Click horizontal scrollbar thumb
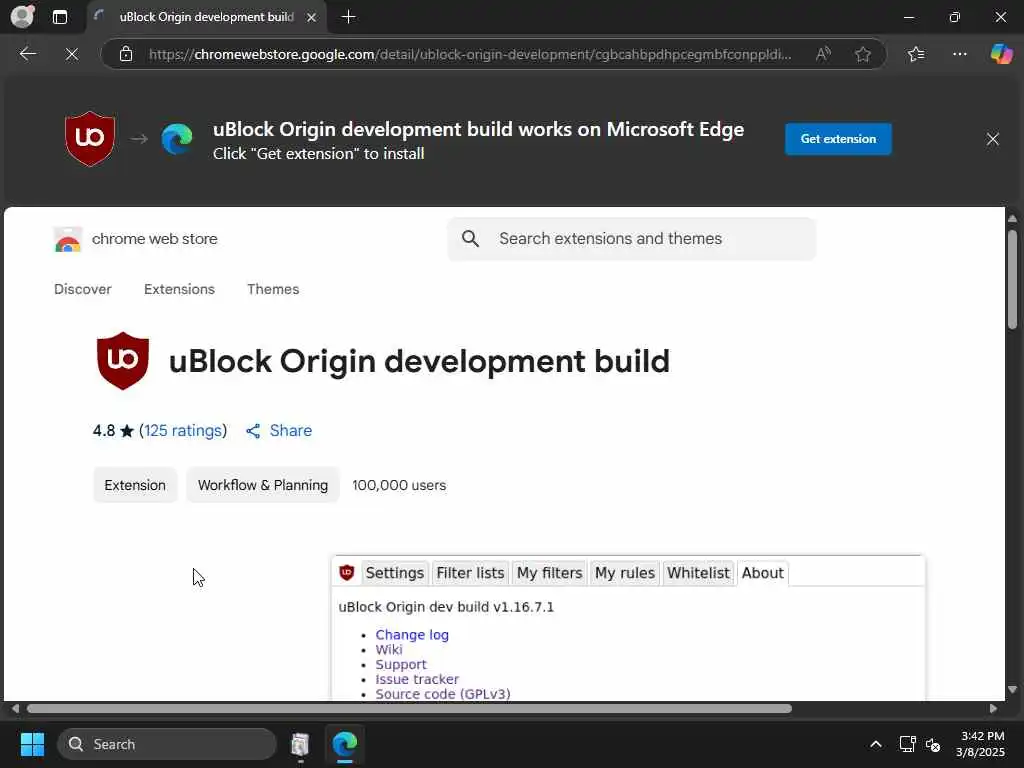The image size is (1024, 768). point(409,709)
